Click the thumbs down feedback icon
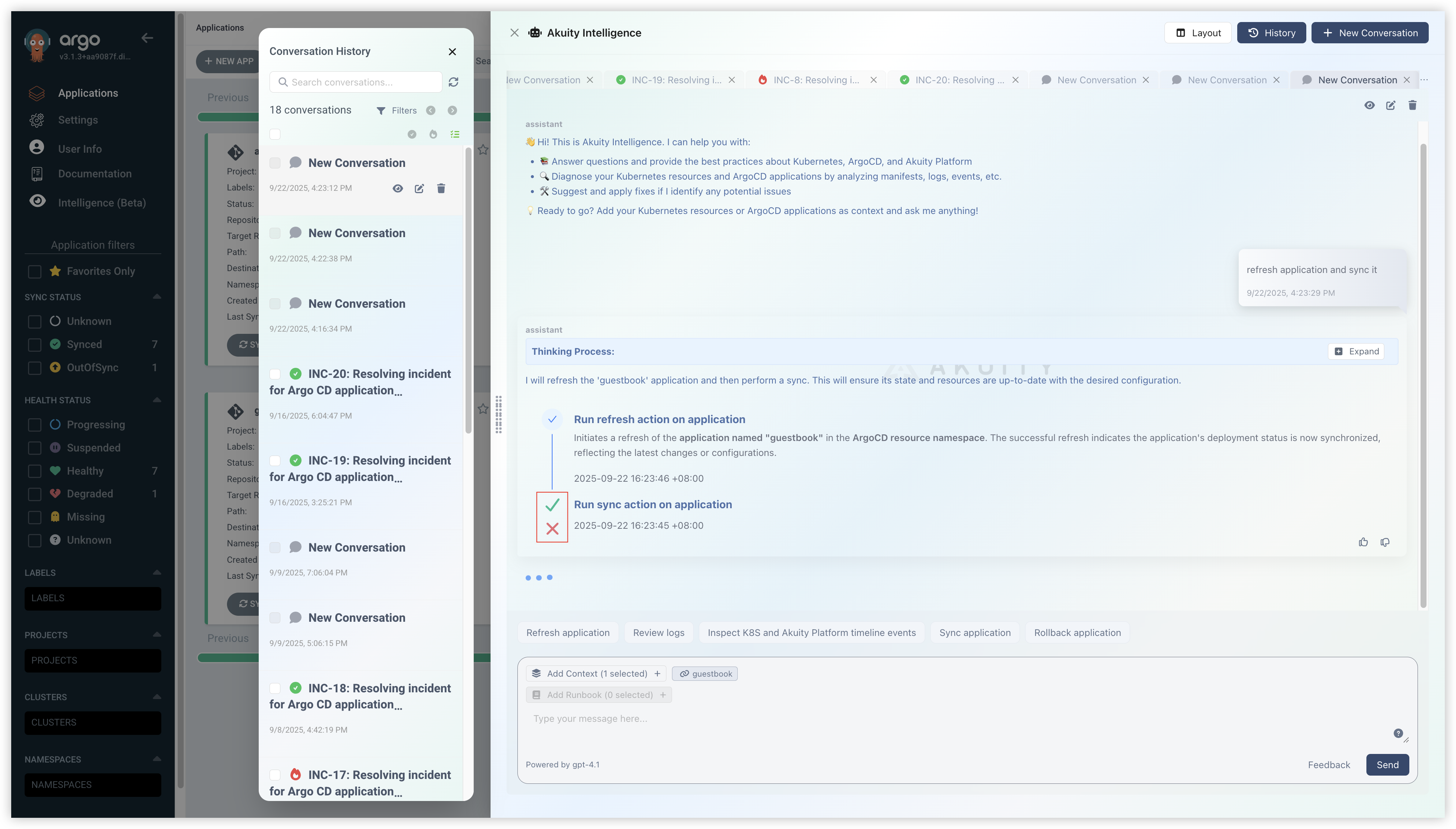Viewport: 1456px width, 829px height. [x=1384, y=542]
